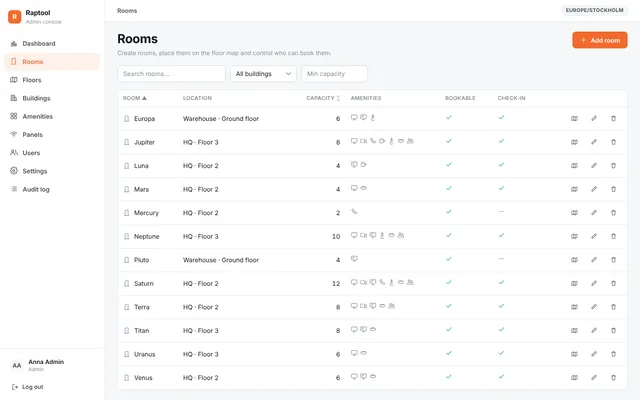
Task: Open the Dashboard page in sidebar
Action: [52, 43]
